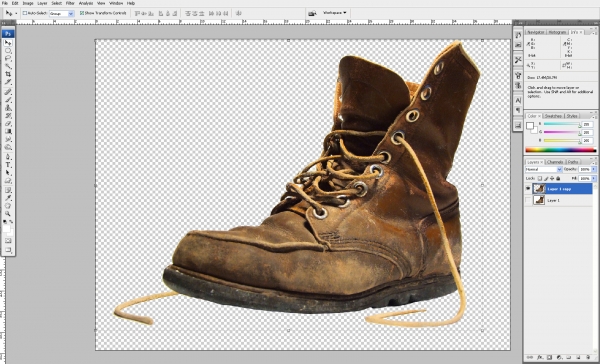Viewport: 600px width, 364px height.
Task: Select the Clone Stamp tool
Action: pos(8,108)
